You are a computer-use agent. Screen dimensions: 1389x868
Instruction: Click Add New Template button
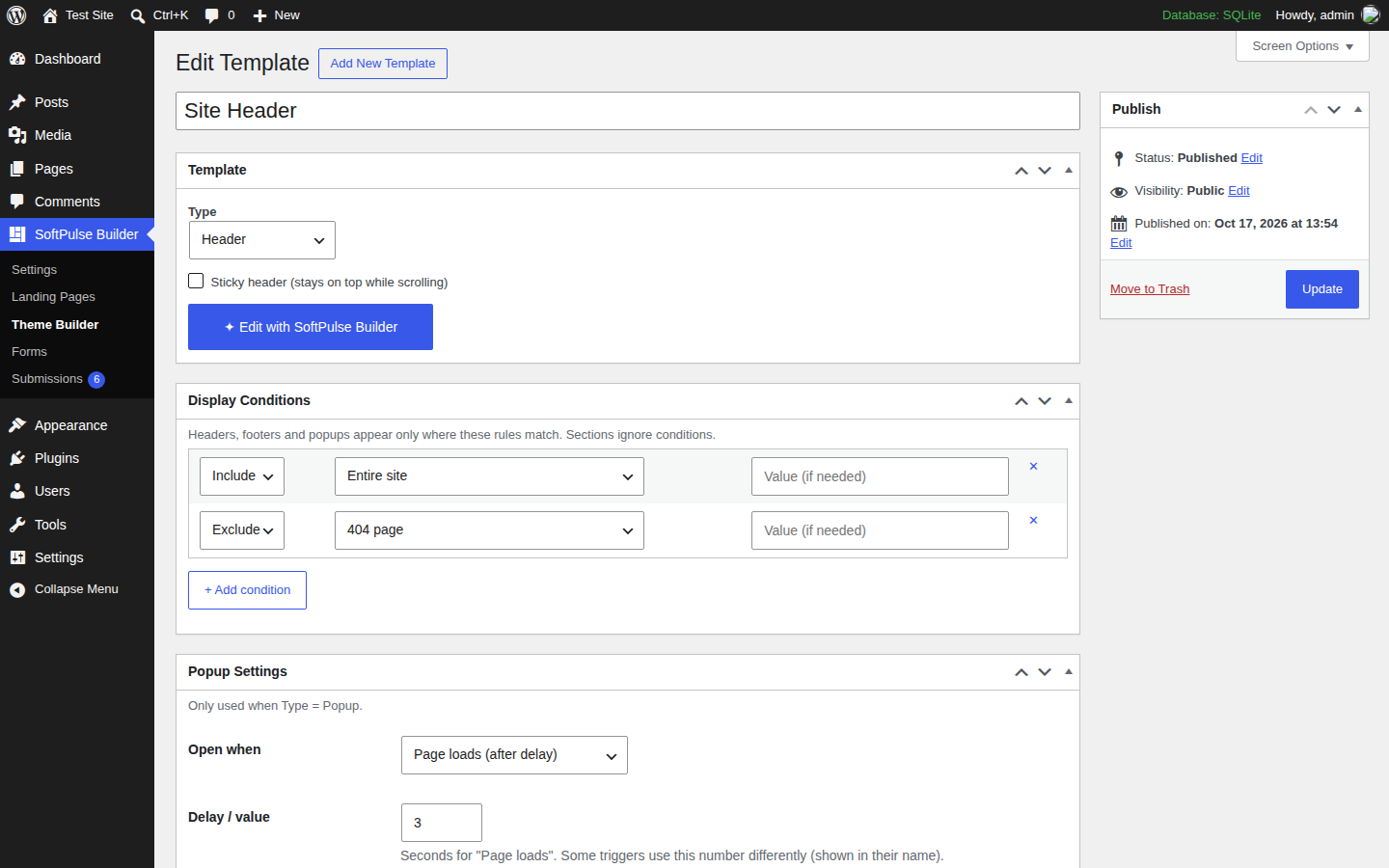tap(383, 64)
